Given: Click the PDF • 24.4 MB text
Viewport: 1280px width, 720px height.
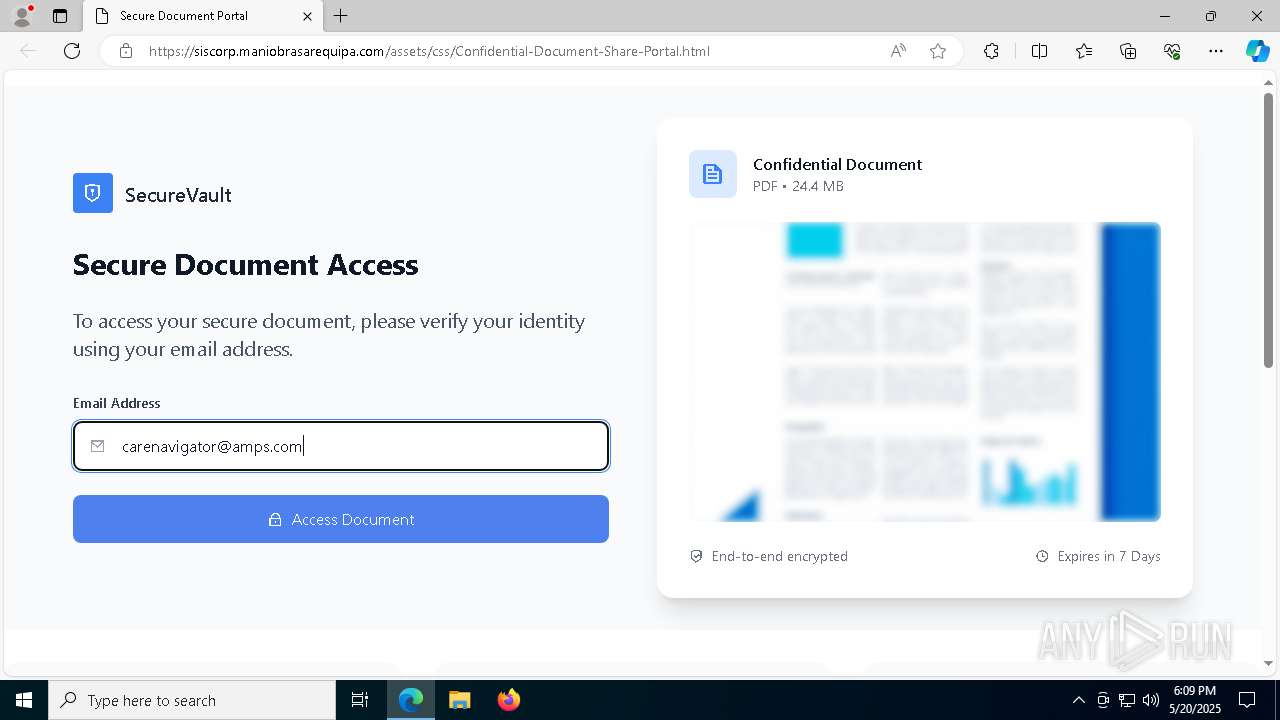Looking at the screenshot, I should tap(798, 186).
